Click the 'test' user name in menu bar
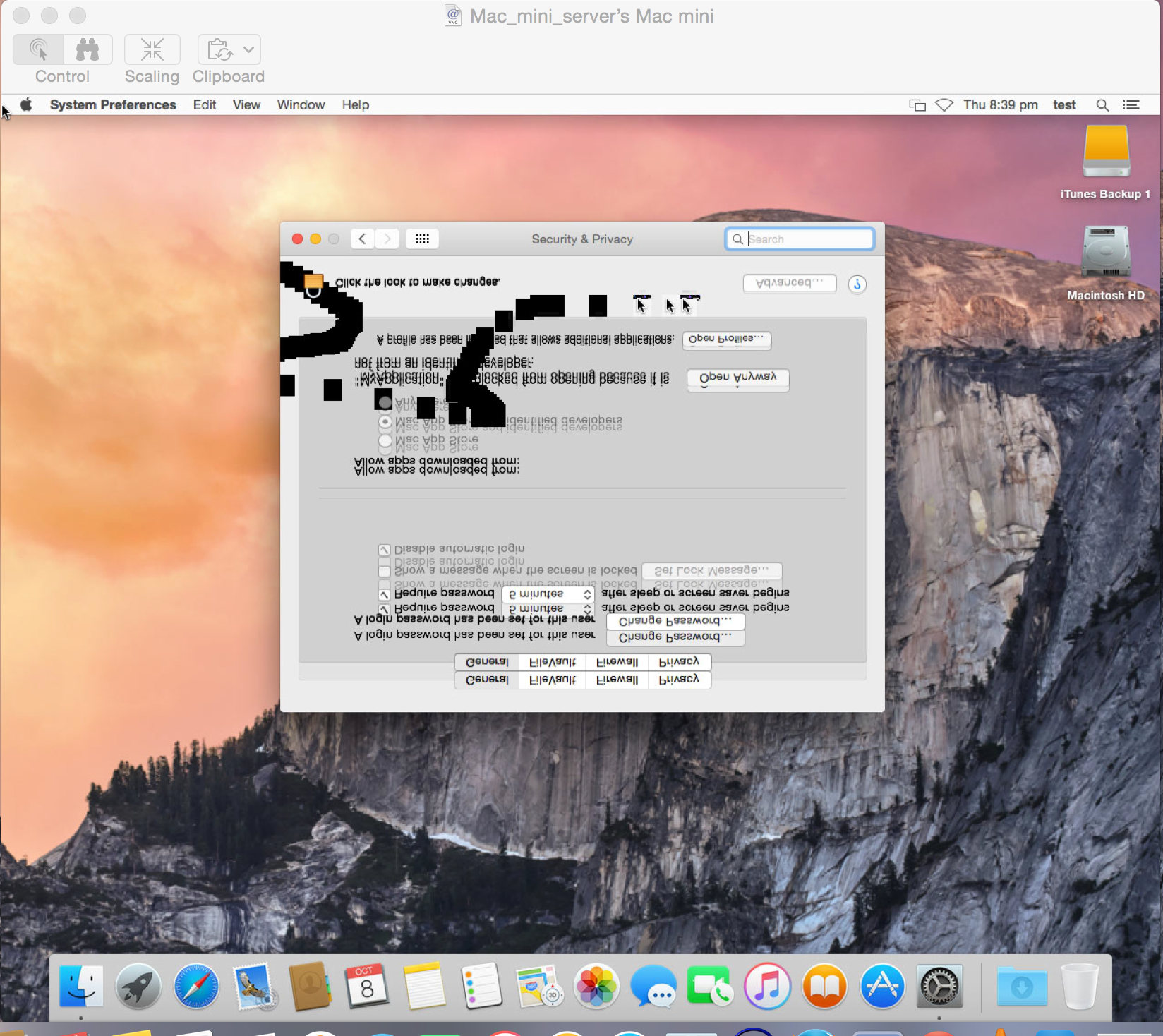Viewport: 1163px width, 1036px height. click(x=1064, y=104)
